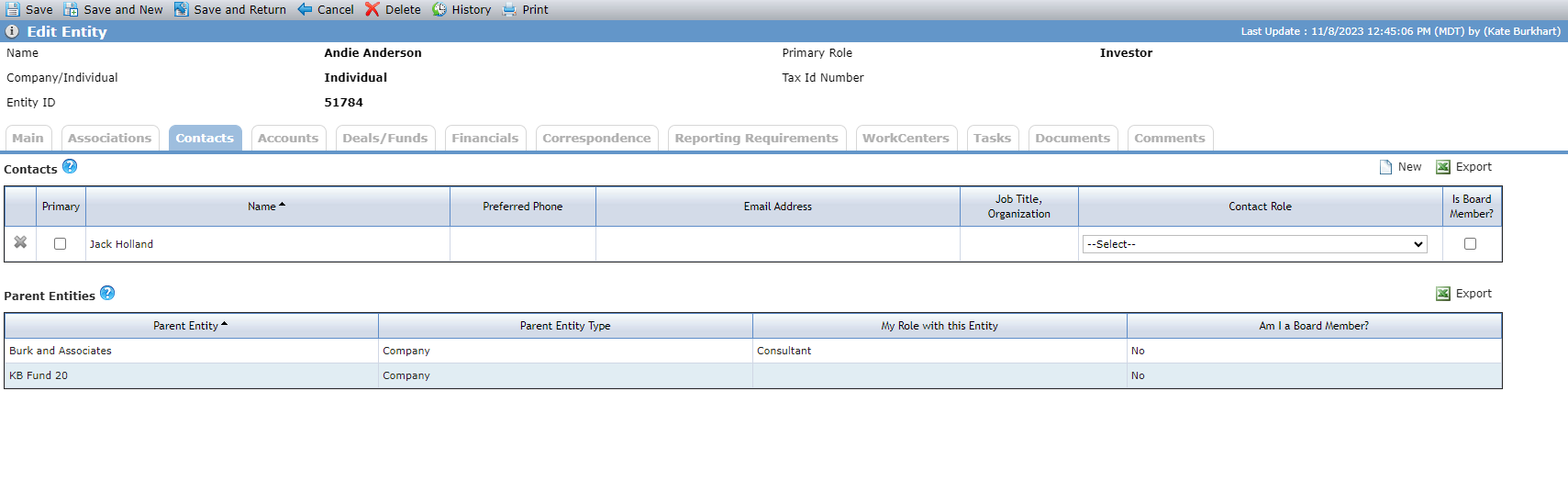Screen dimensions: 1568x503
Task: Open Contact Role select dropdown
Action: pos(1254,244)
